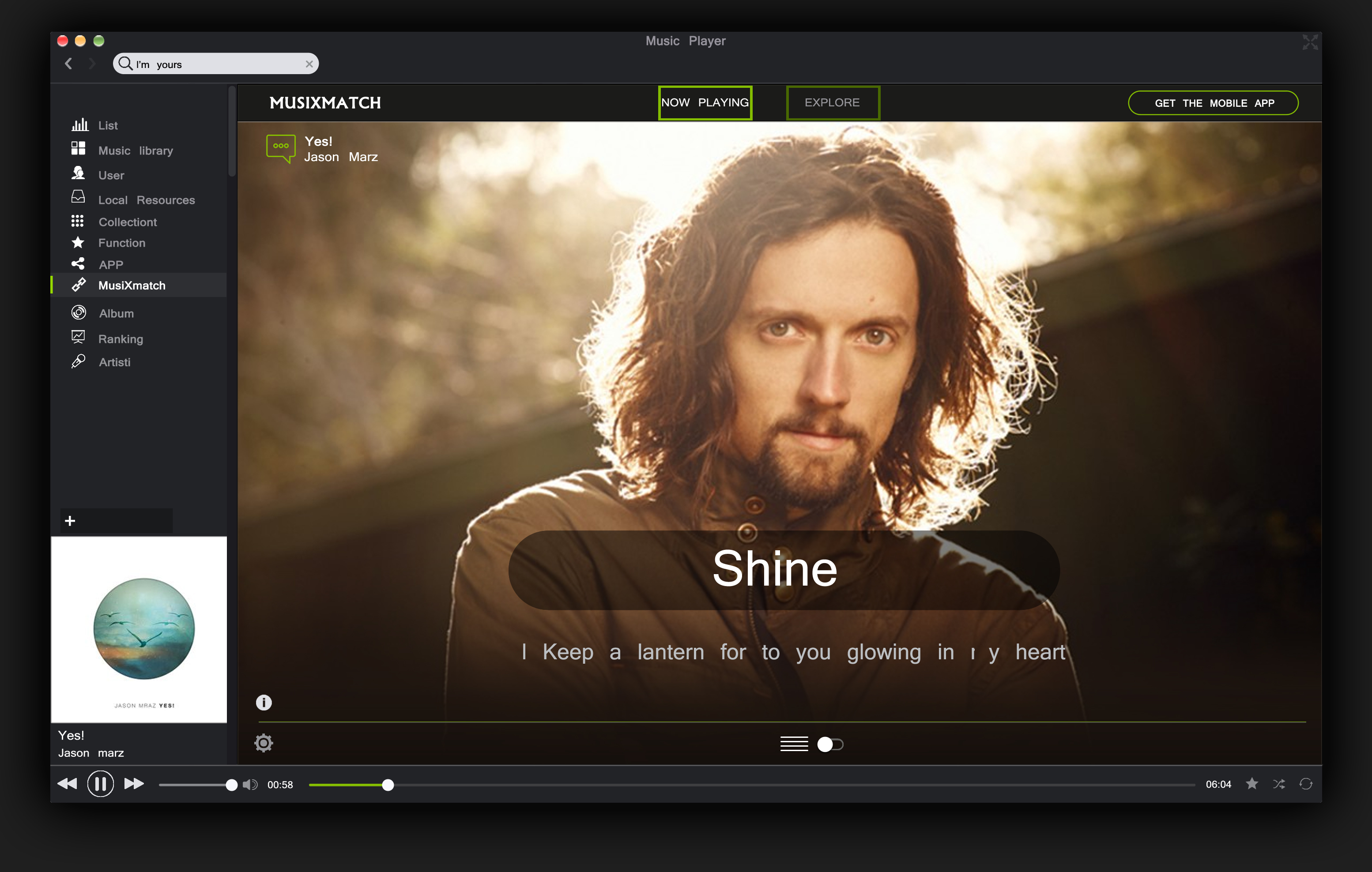Enter fullscreen with top-right arrows icon
The height and width of the screenshot is (872, 1372).
1310,41
